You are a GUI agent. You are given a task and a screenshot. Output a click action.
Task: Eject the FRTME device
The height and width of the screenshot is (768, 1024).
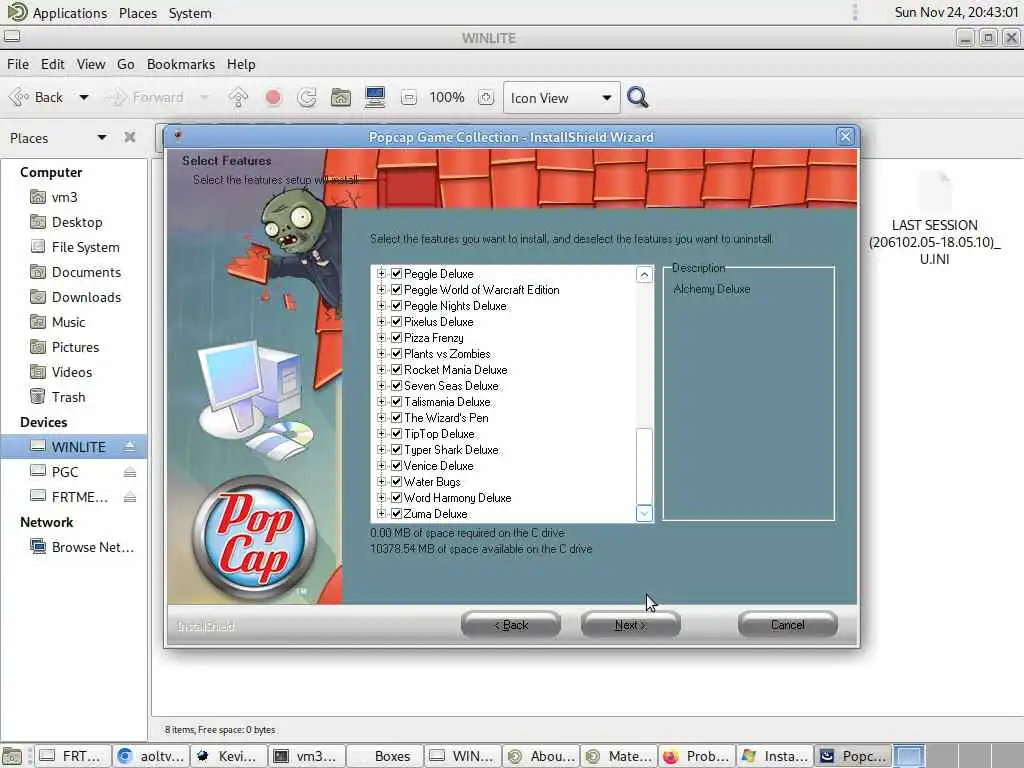130,498
